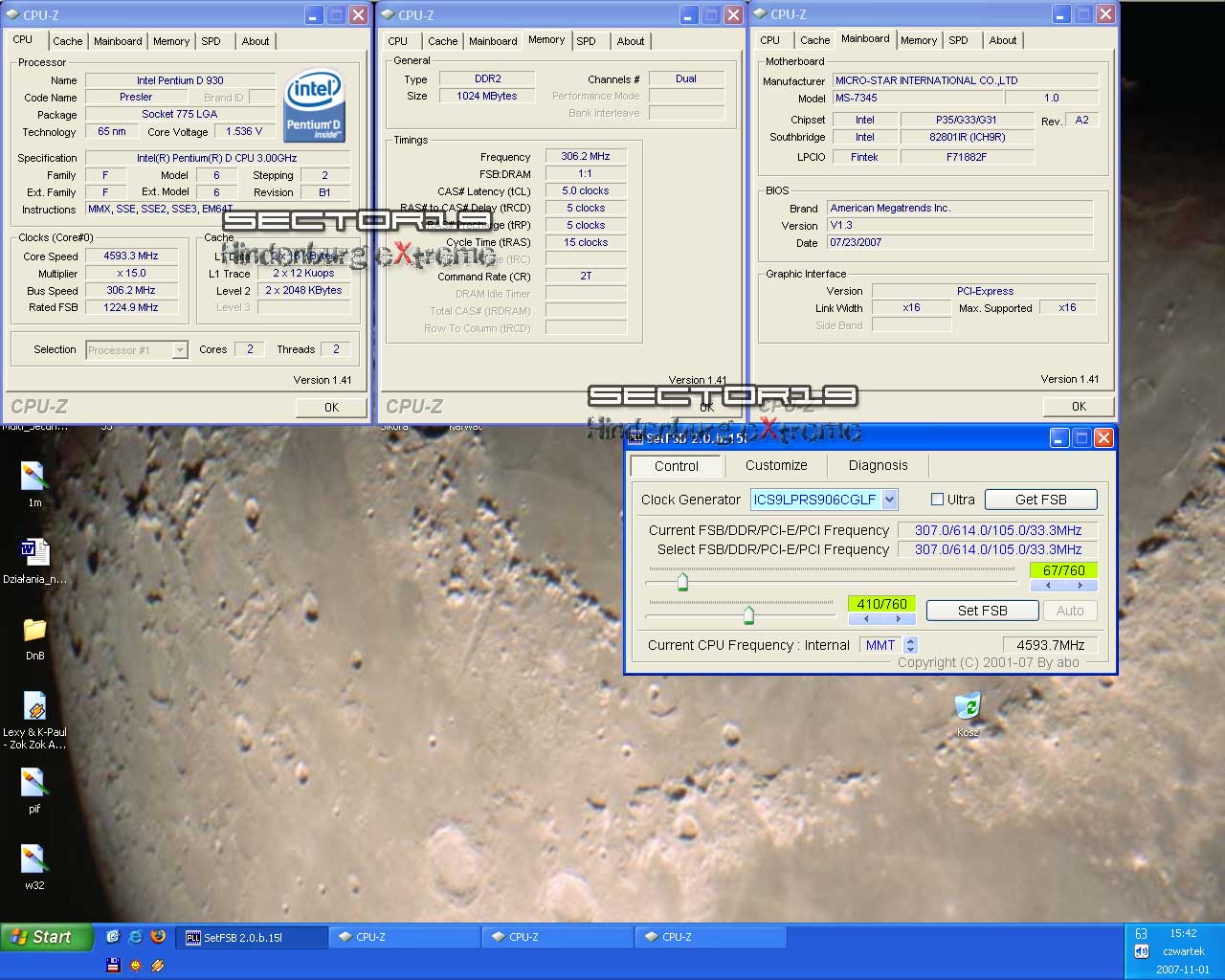Viewport: 1225px width, 980px height.
Task: Click the 'Intel Pentium D 930' name field
Action: 180,80
